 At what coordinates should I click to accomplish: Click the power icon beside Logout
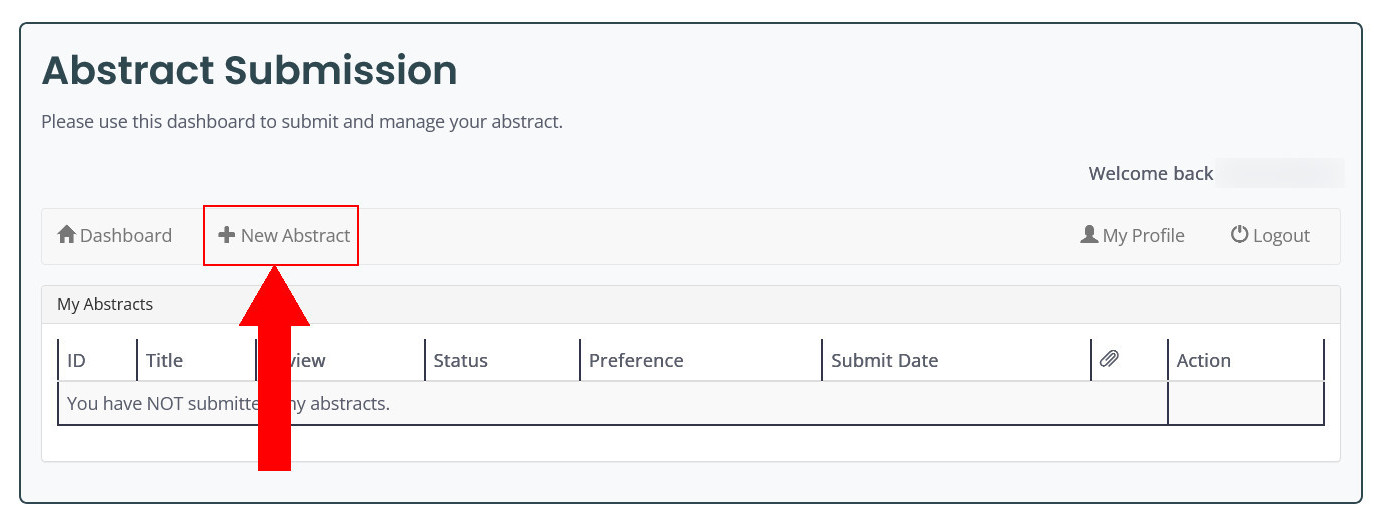(x=1239, y=235)
